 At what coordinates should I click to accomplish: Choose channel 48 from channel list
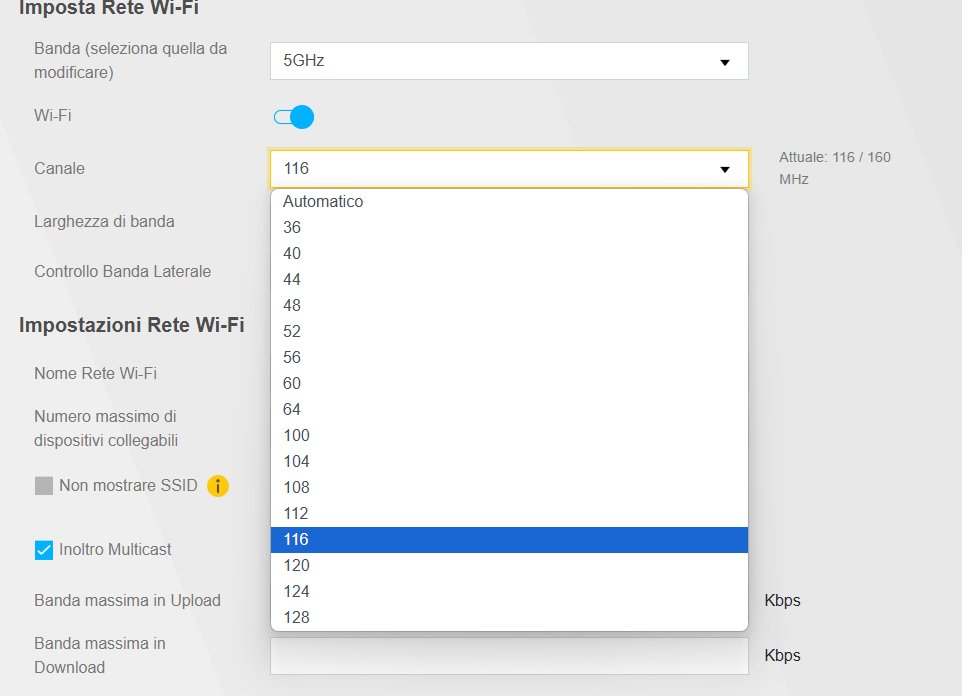(x=508, y=305)
